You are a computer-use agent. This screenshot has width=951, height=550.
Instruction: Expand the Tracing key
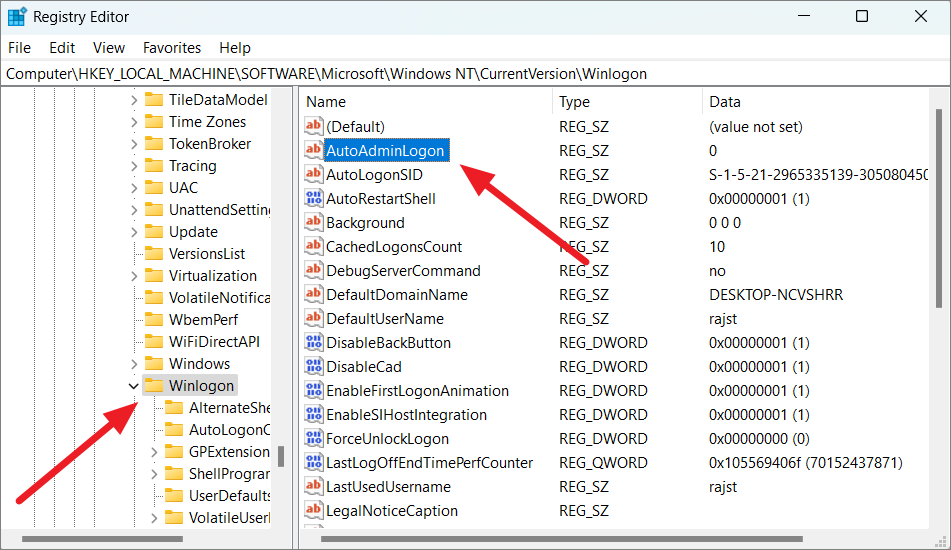click(134, 166)
